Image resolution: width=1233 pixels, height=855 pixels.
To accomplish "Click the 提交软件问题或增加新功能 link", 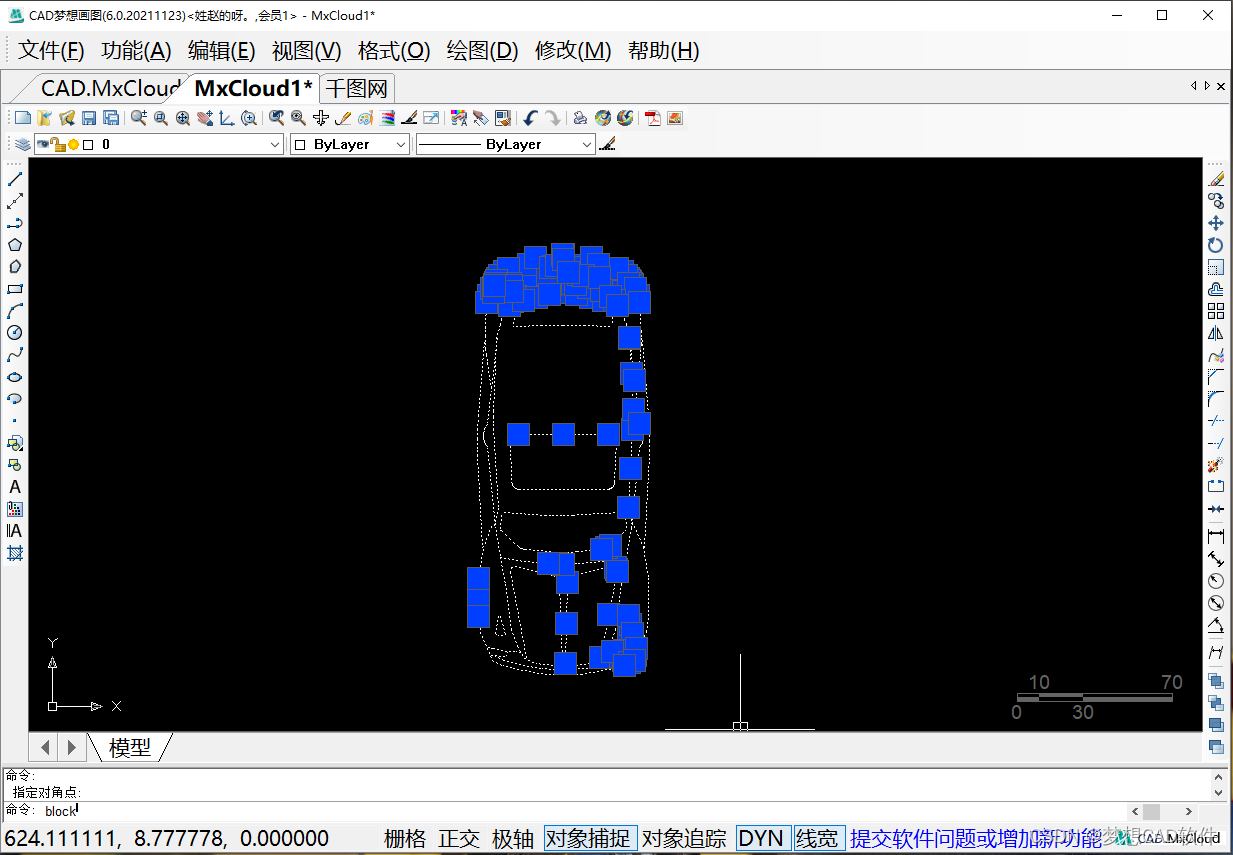I will tap(976, 839).
